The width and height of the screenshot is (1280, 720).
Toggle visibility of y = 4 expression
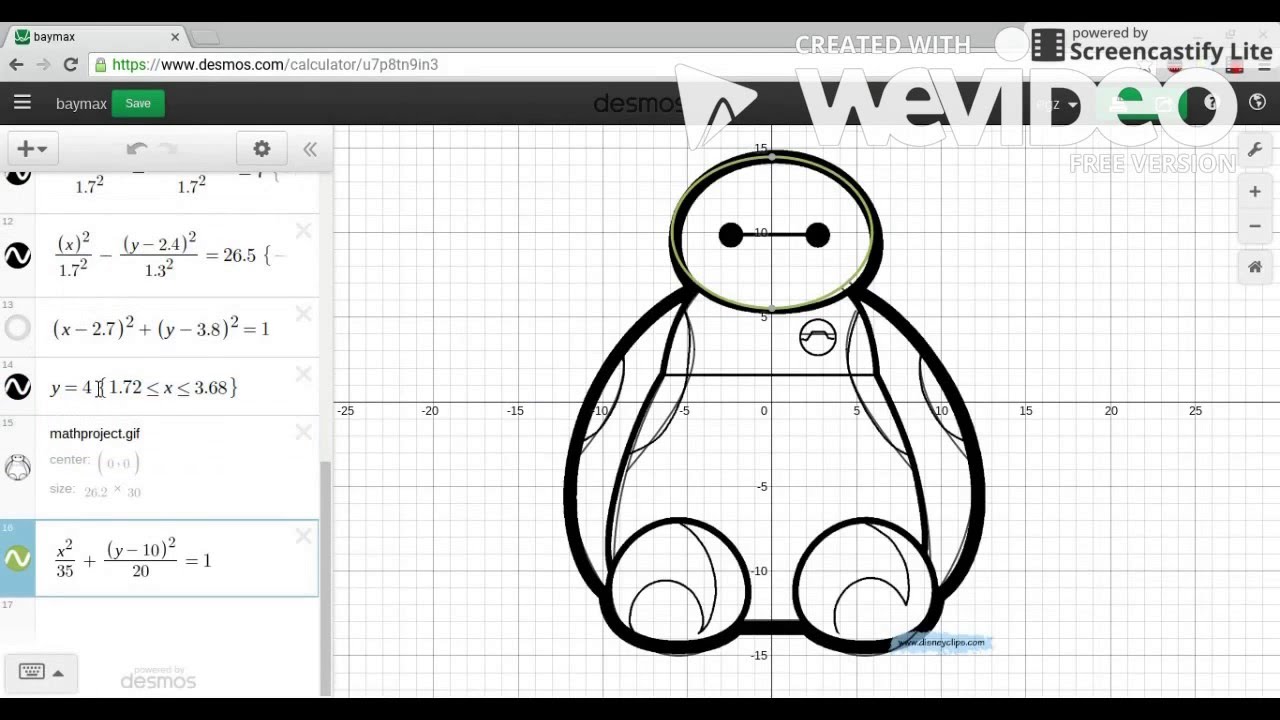pyautogui.click(x=18, y=386)
